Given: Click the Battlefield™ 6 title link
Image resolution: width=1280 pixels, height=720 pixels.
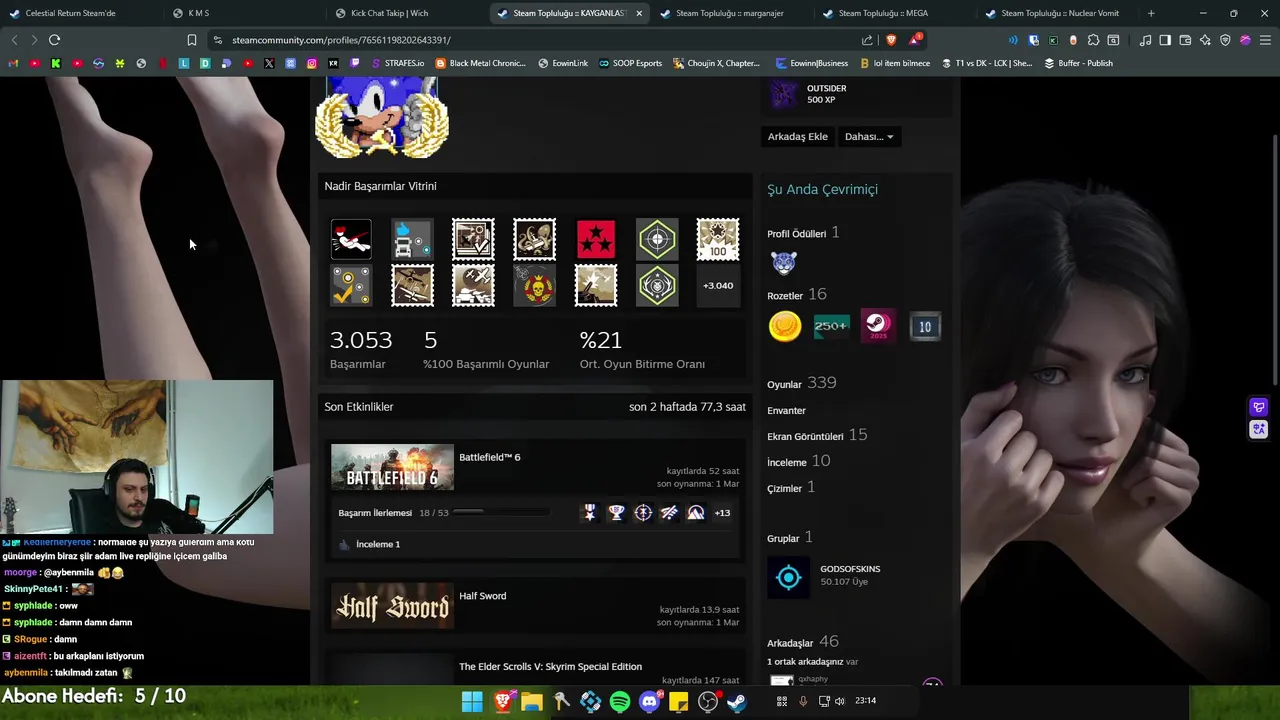Looking at the screenshot, I should pos(490,457).
